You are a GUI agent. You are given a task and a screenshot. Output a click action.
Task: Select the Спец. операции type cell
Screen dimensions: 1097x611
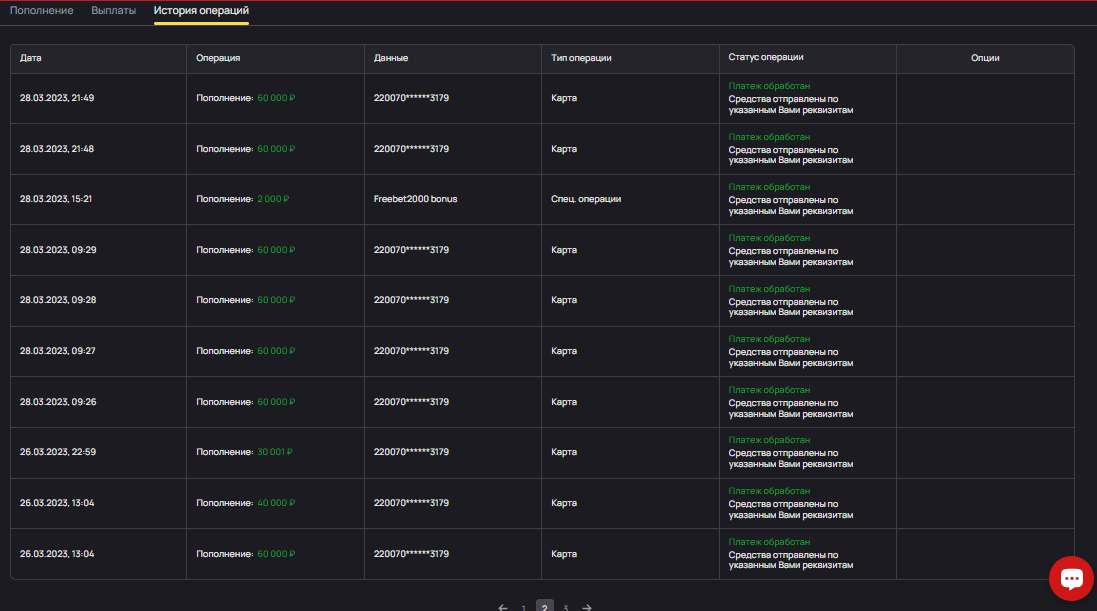coord(586,199)
